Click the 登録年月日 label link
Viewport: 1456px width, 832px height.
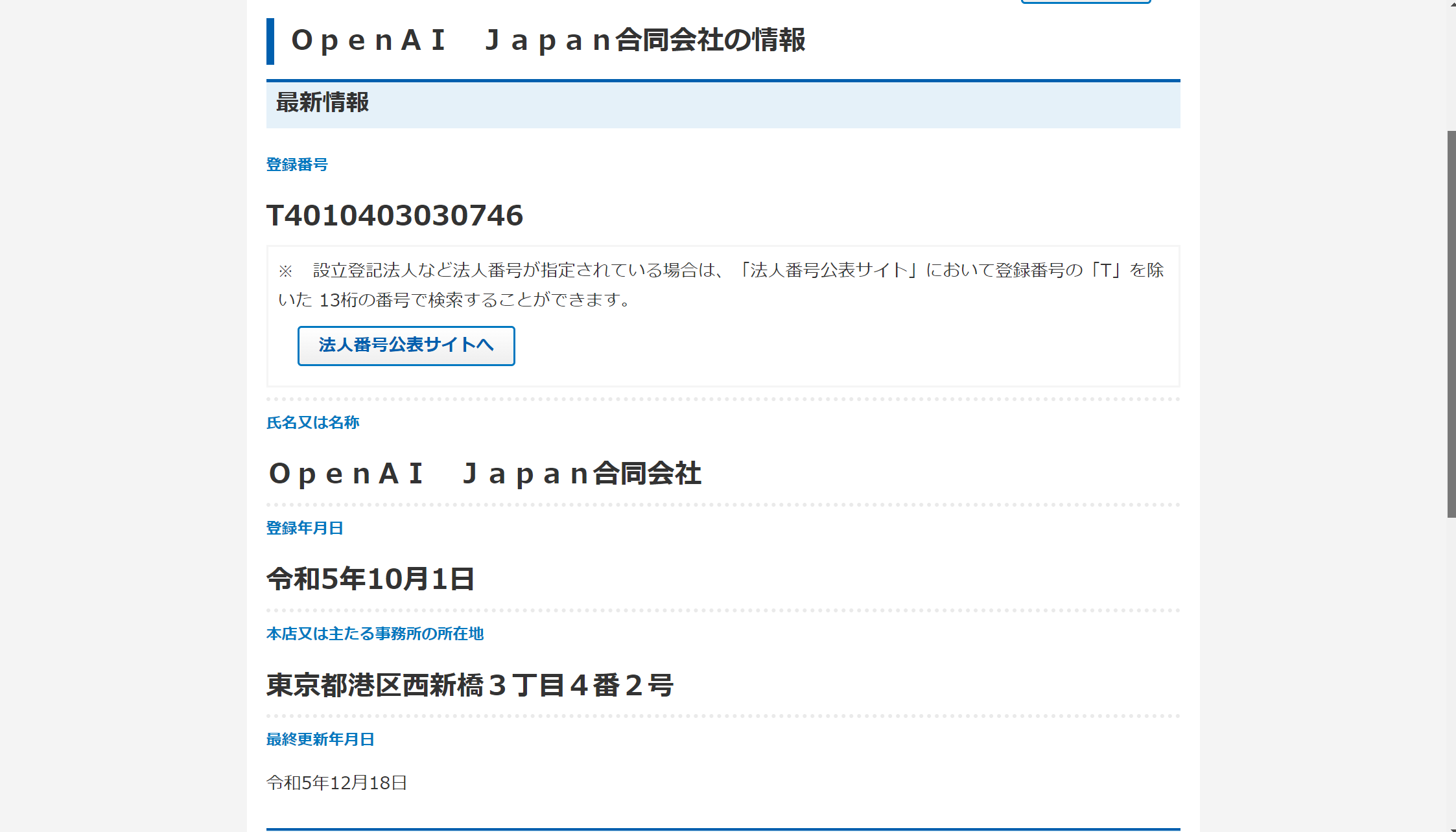[x=305, y=528]
